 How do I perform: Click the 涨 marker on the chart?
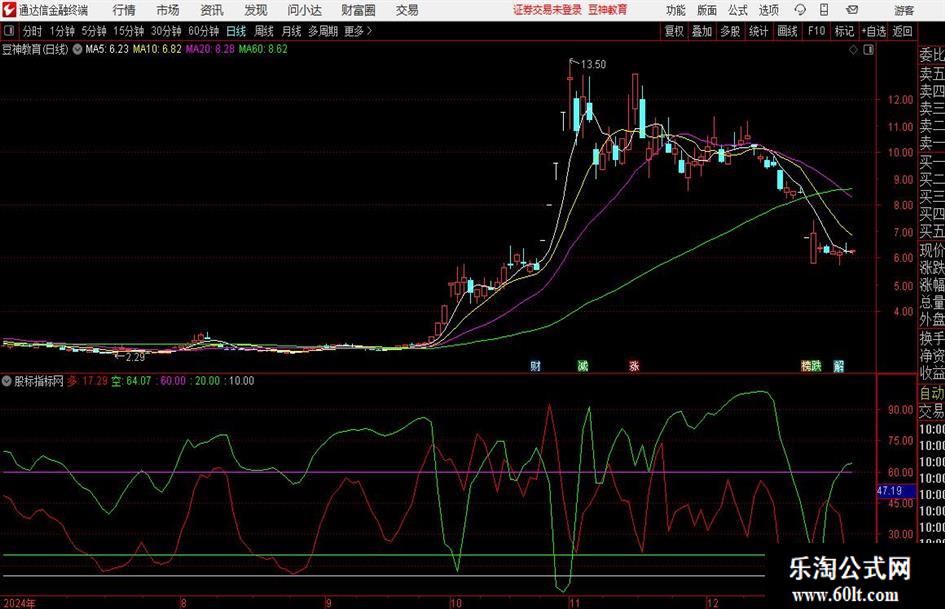634,365
